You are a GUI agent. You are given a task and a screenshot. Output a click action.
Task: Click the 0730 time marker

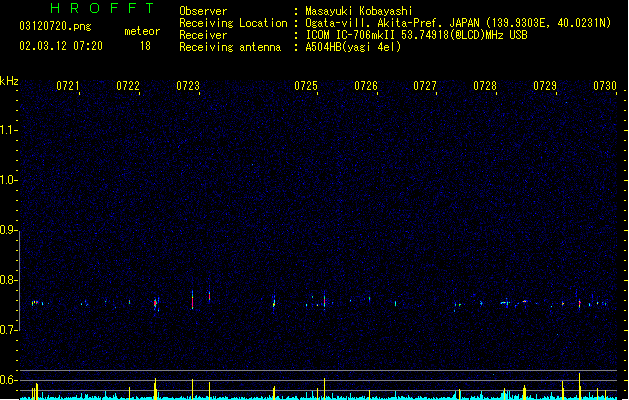[605, 85]
